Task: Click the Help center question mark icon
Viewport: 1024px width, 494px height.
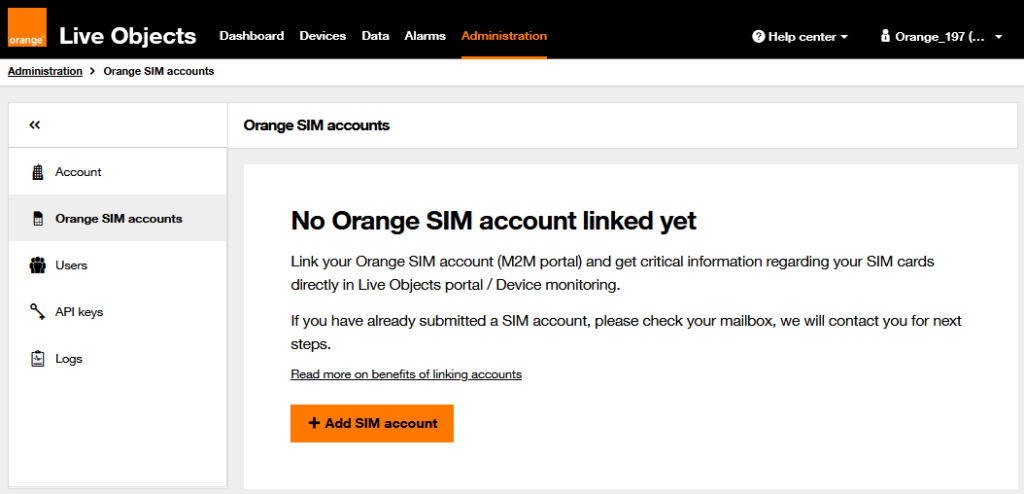Action: [758, 37]
